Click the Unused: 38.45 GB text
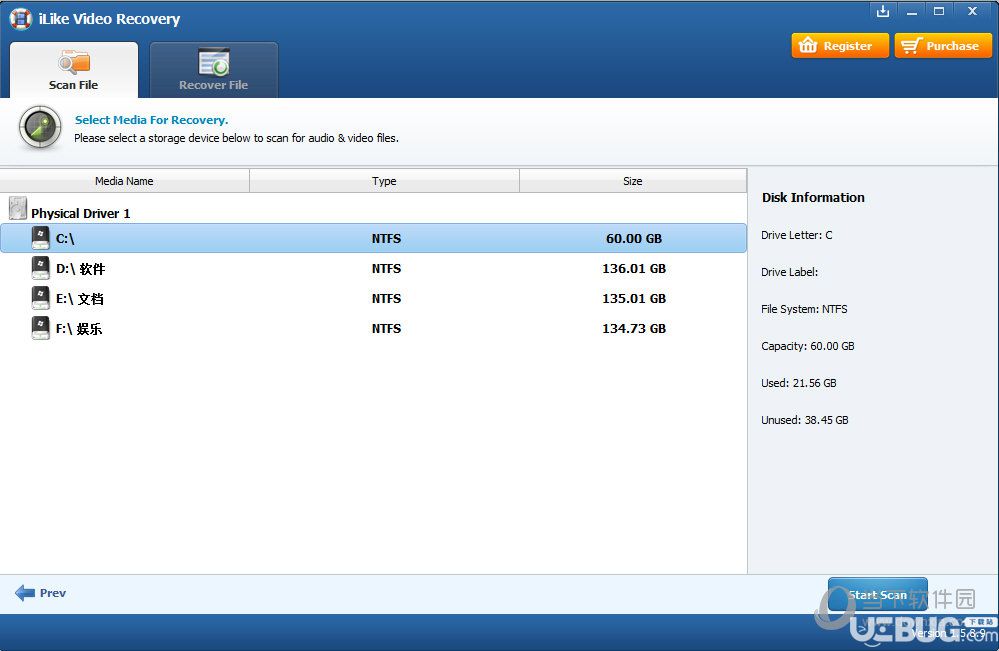Viewport: 999px width, 651px height. coord(804,420)
